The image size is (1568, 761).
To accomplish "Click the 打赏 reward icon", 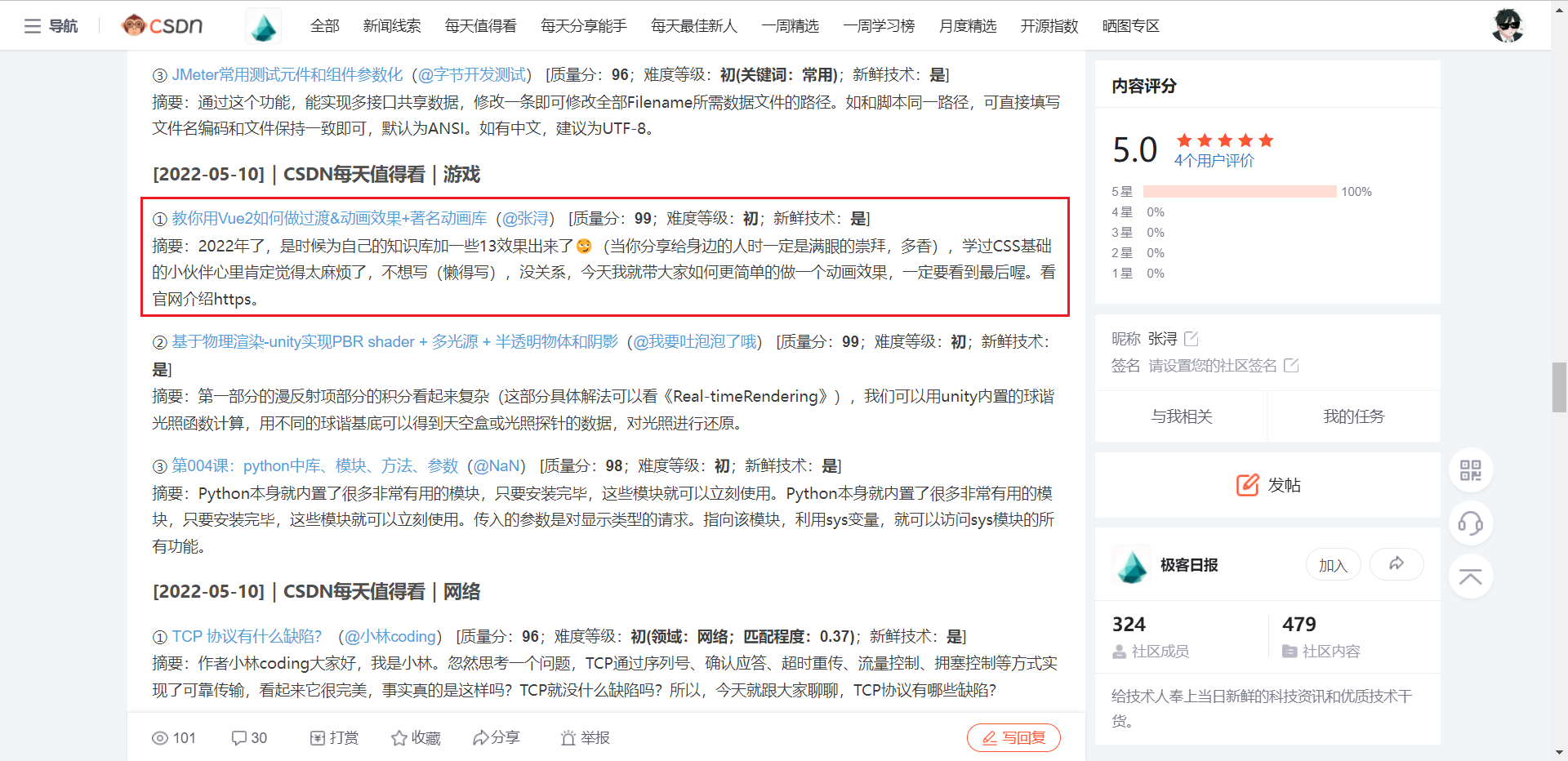I will (x=318, y=738).
